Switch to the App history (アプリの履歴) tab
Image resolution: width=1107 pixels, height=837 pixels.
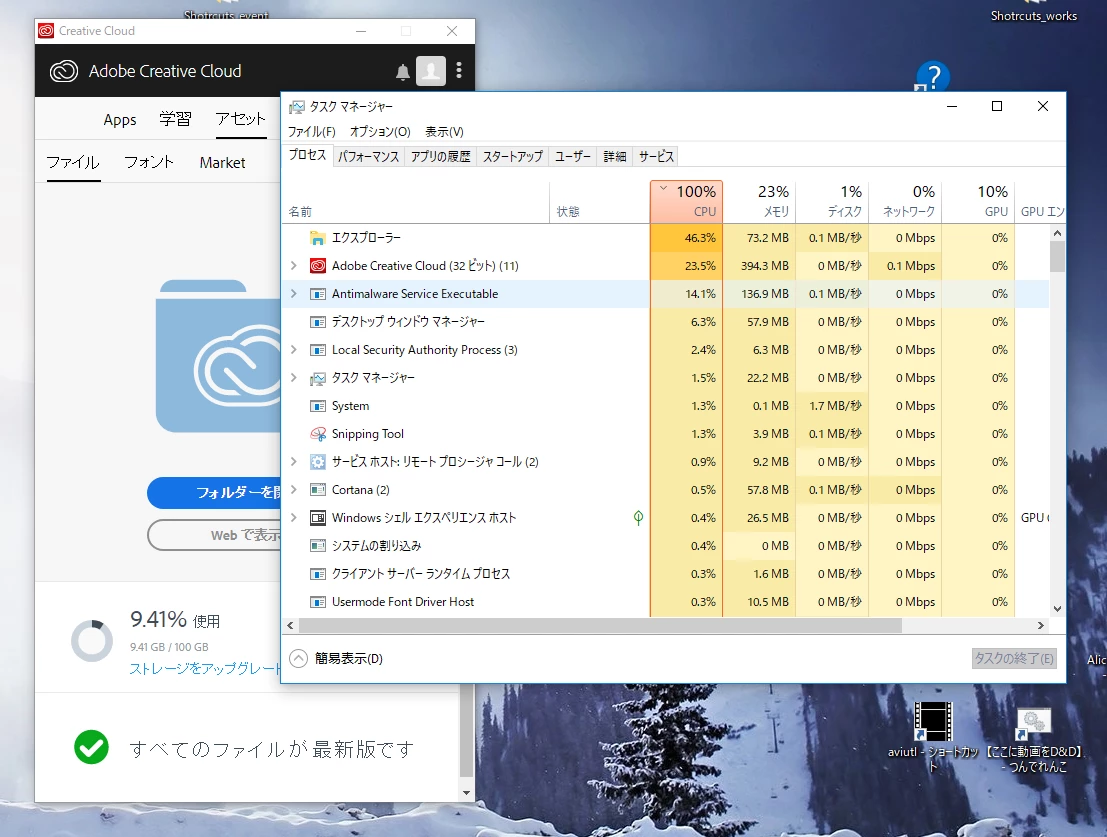tap(441, 157)
